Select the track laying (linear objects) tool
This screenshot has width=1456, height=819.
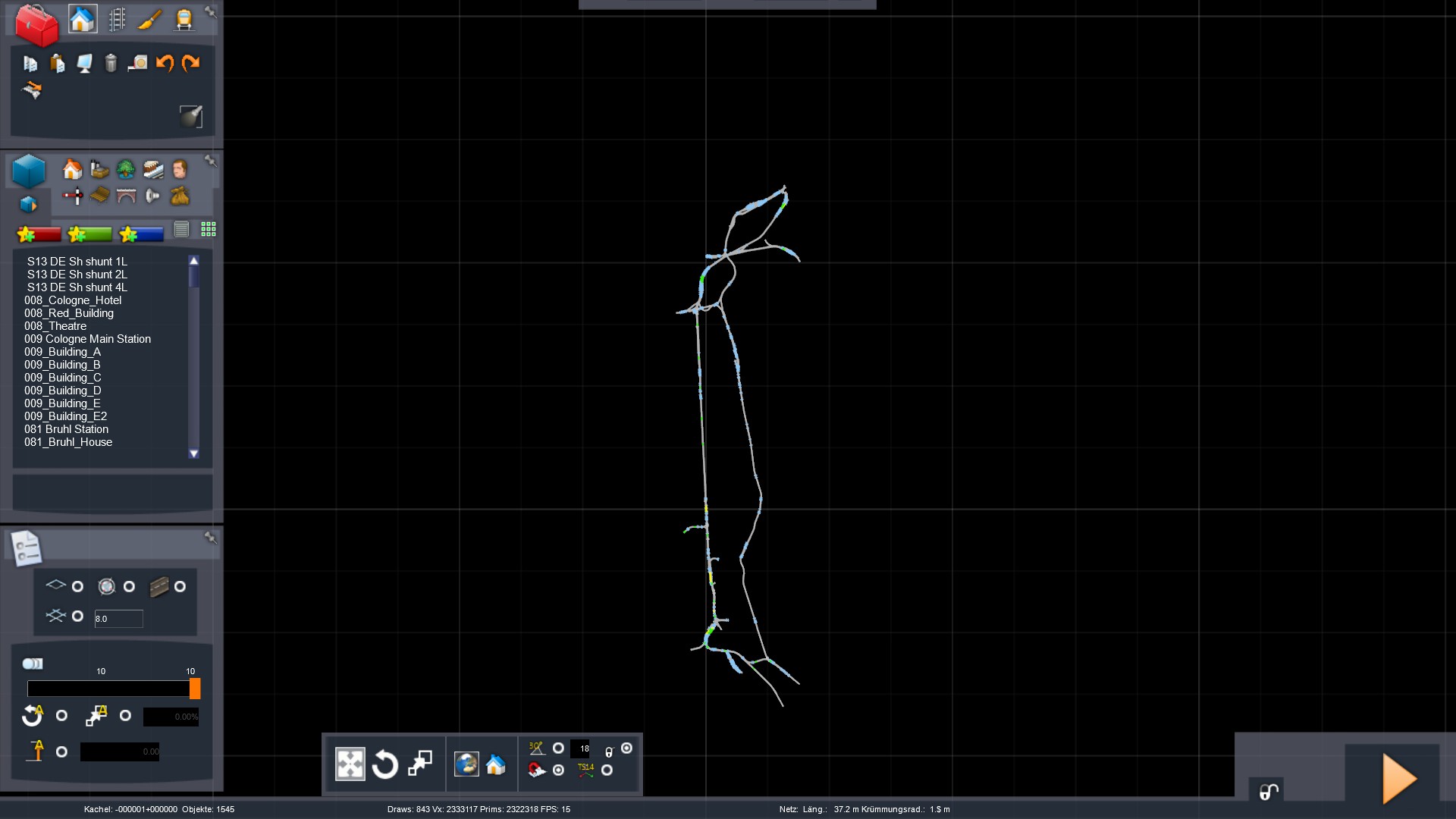tap(117, 20)
